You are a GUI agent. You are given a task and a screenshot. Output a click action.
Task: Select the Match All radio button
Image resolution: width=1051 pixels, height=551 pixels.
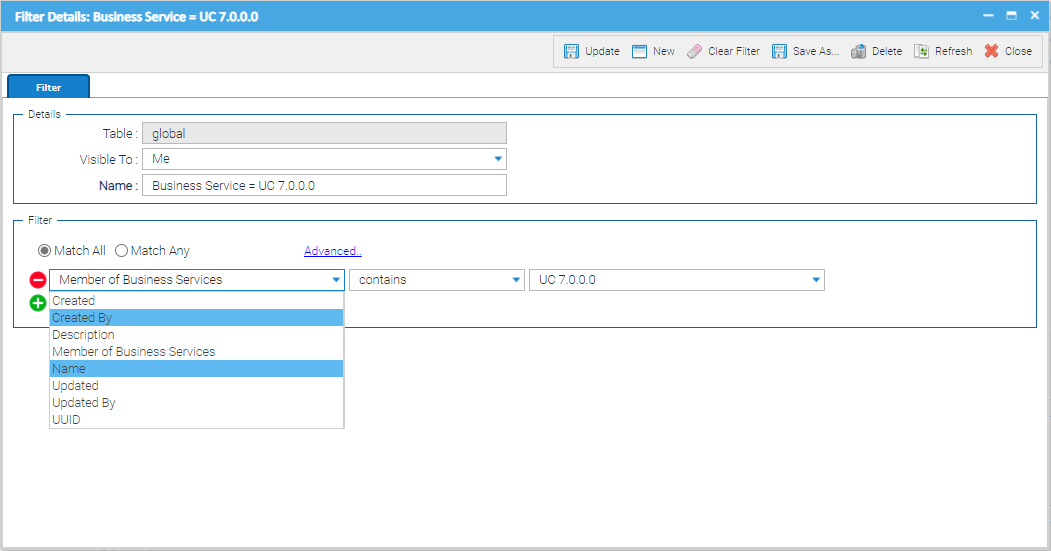(x=45, y=251)
